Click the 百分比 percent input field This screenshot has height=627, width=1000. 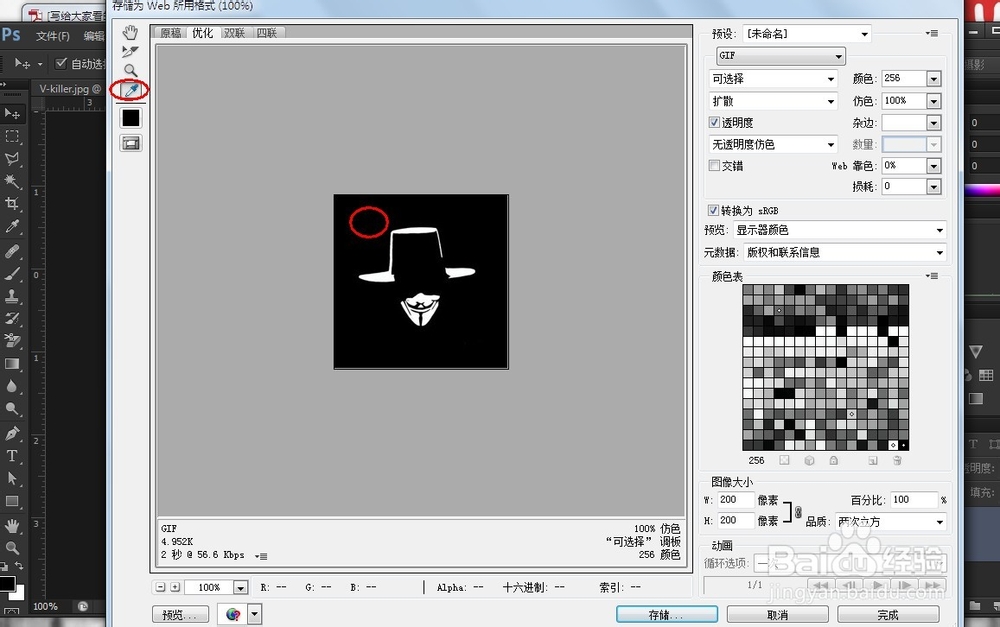(915, 500)
